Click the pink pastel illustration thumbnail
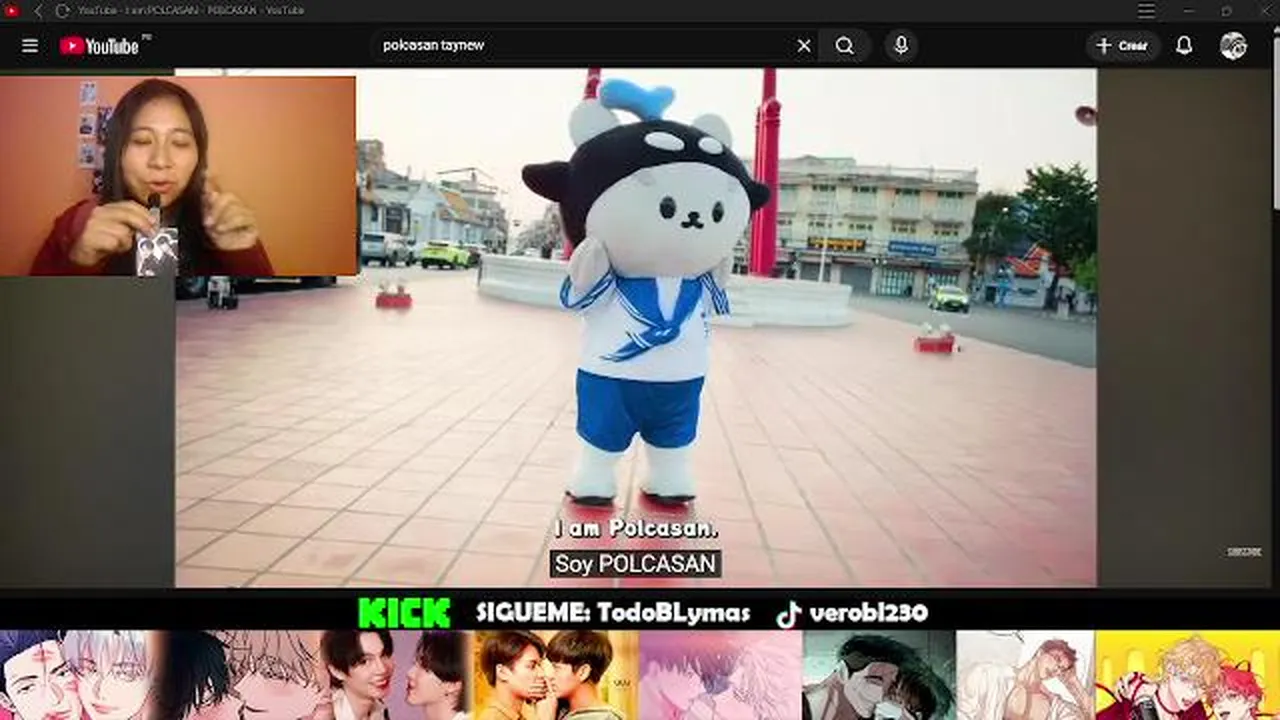Viewport: 1280px width, 720px height. pos(720,675)
